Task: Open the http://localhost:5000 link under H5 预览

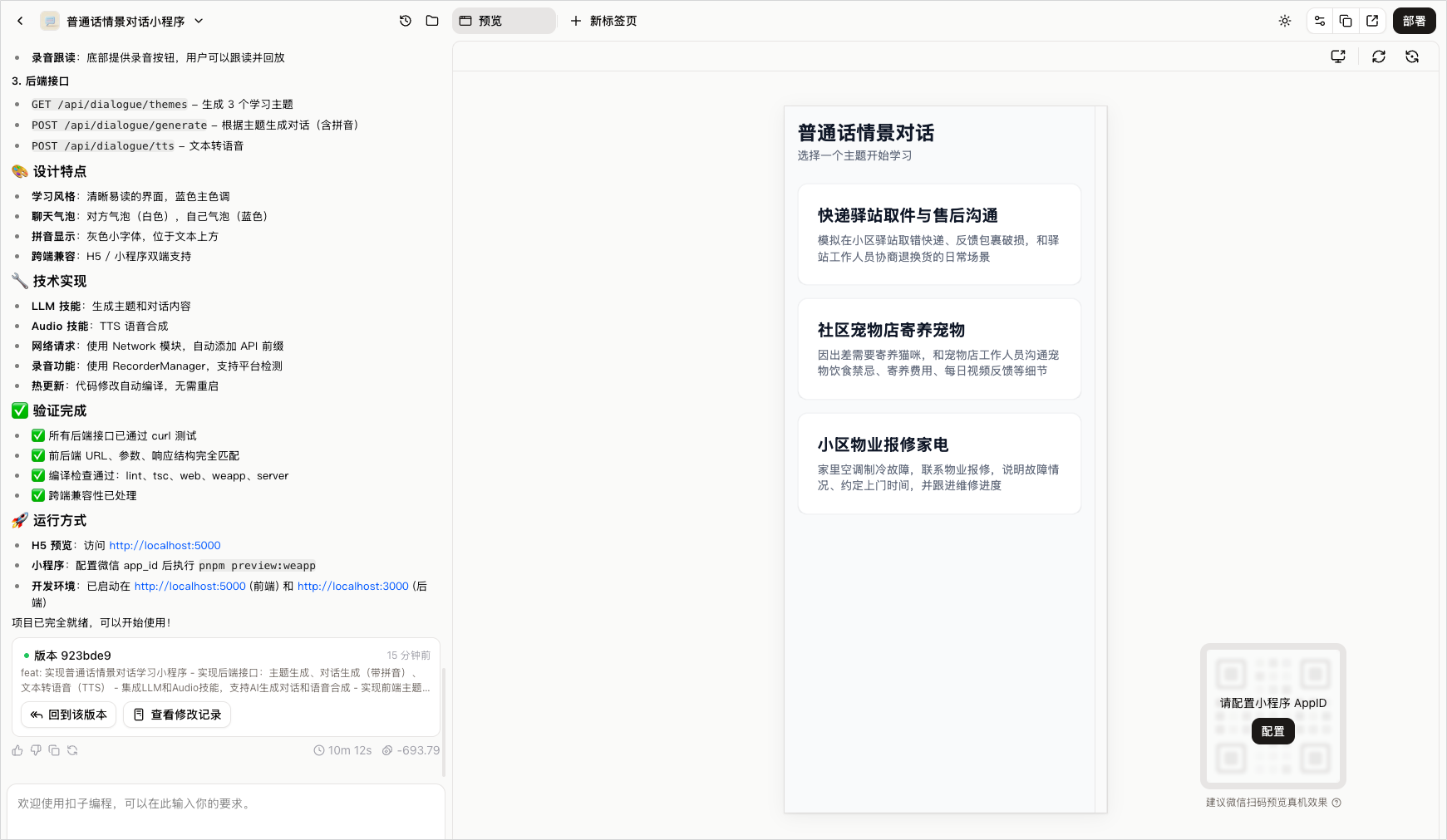Action: click(x=165, y=546)
